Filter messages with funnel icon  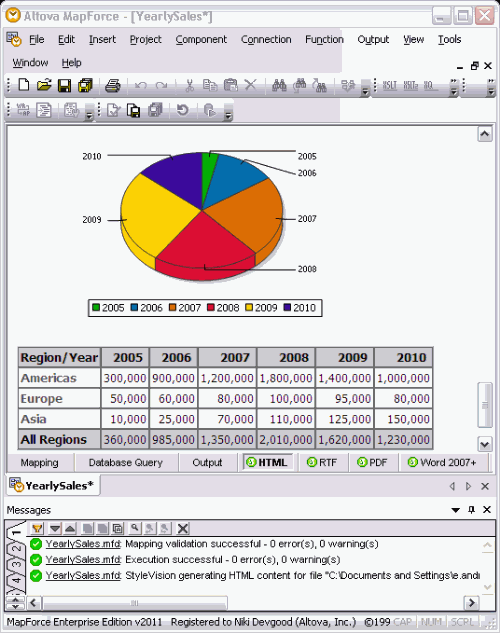(37, 528)
